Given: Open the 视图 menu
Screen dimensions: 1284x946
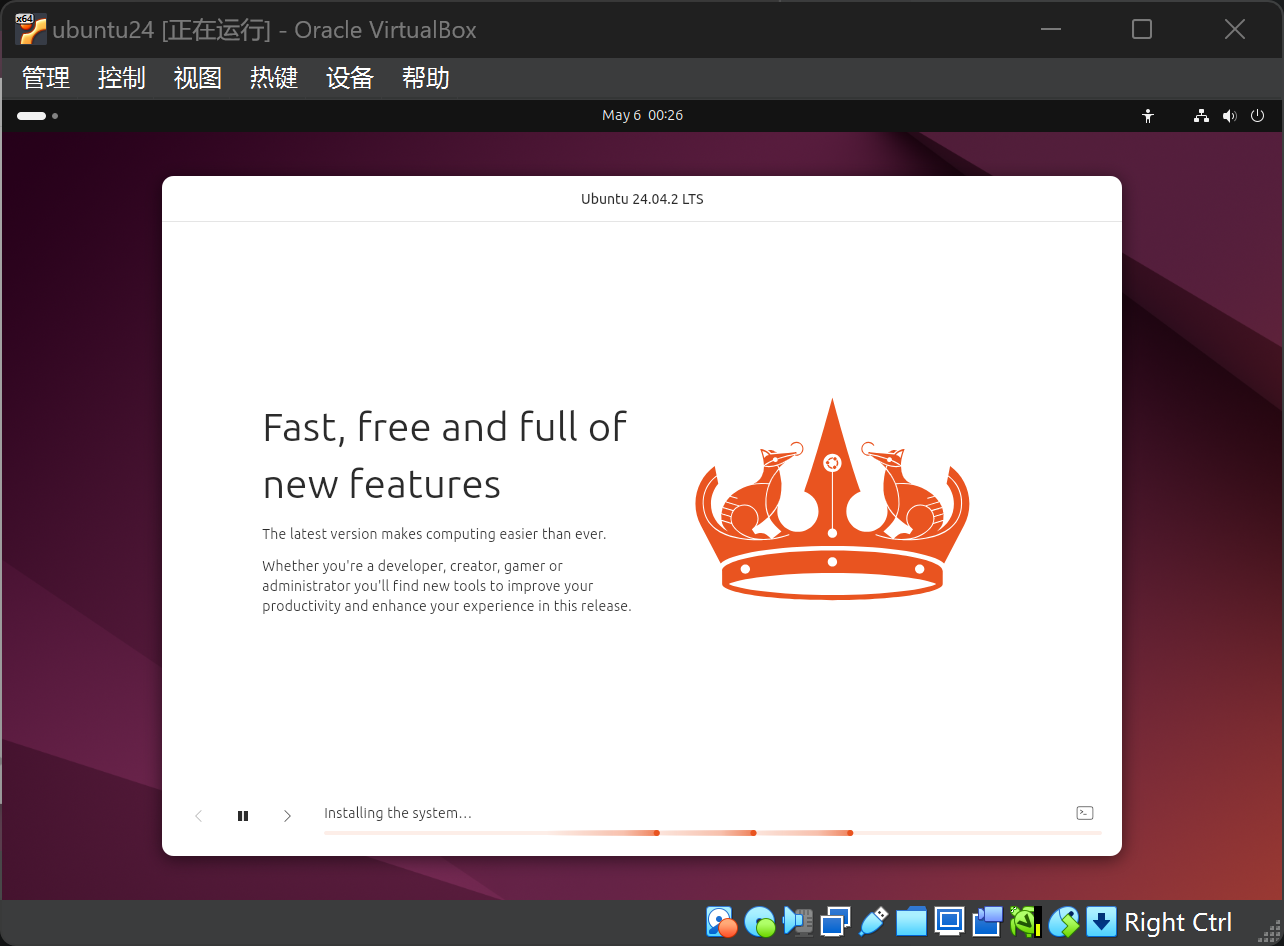Looking at the screenshot, I should click(198, 78).
